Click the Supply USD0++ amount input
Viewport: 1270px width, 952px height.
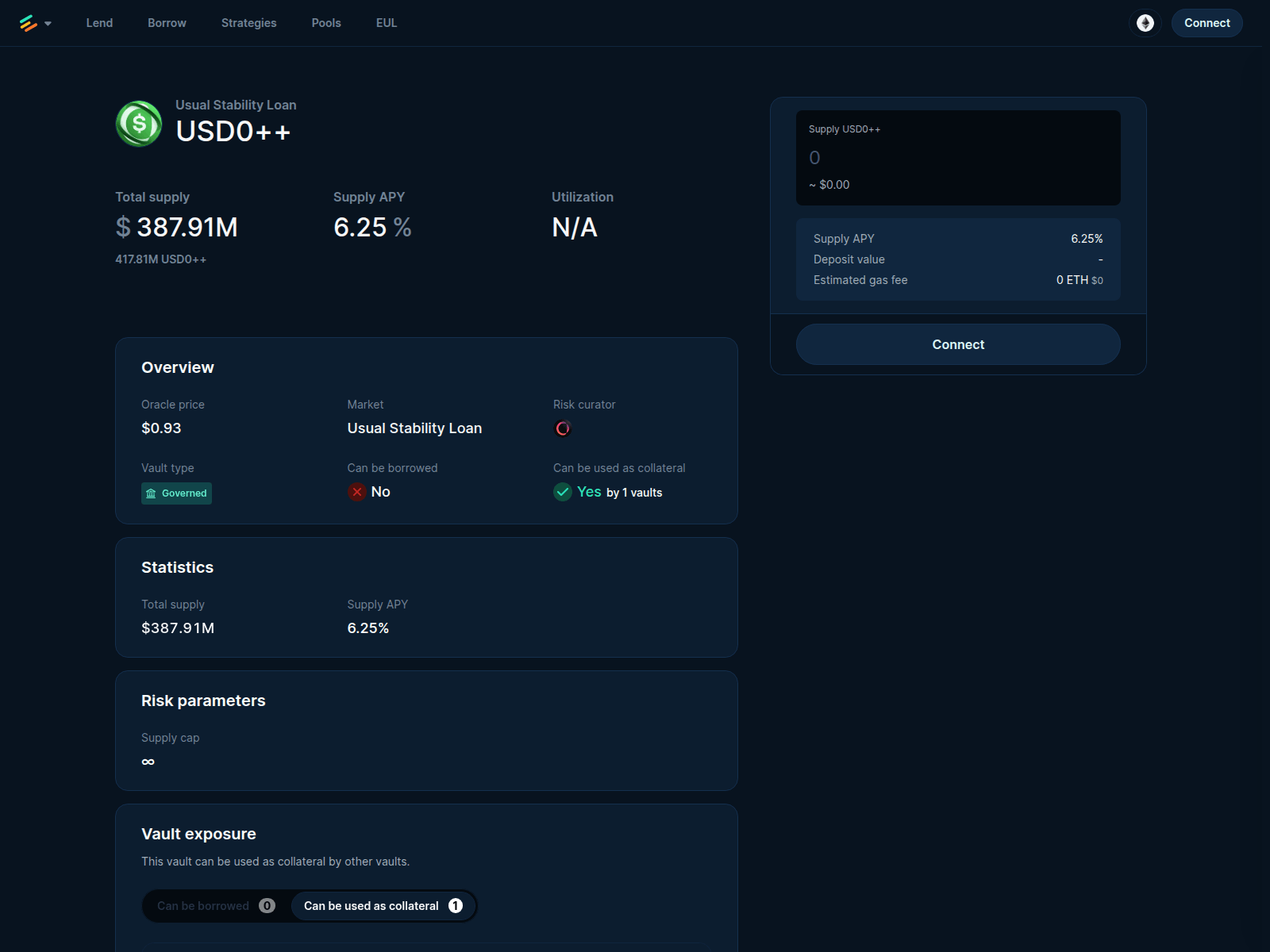958,158
